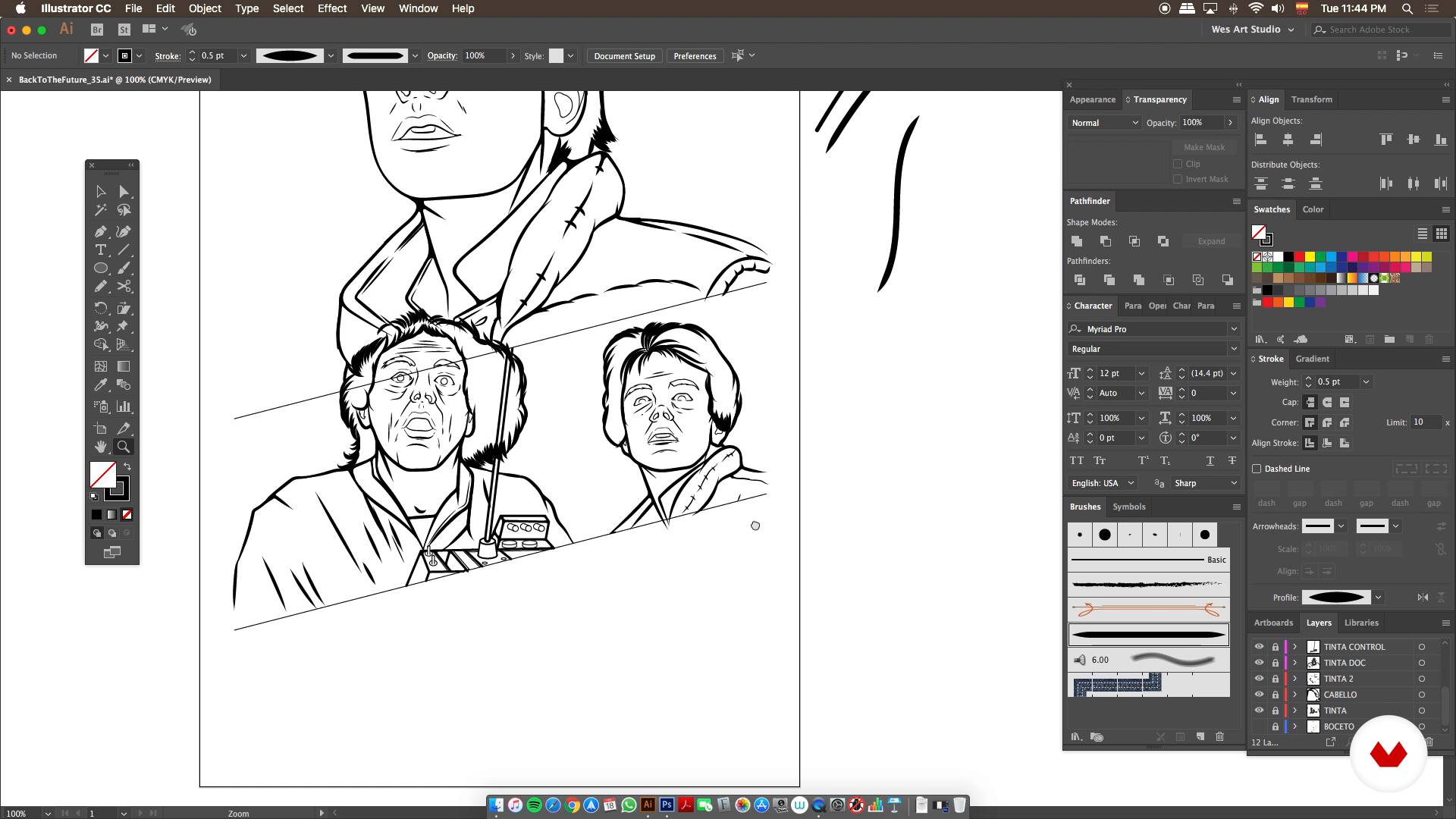Click the Unite shape mode icon
This screenshot has height=819, width=1456.
pos(1077,241)
